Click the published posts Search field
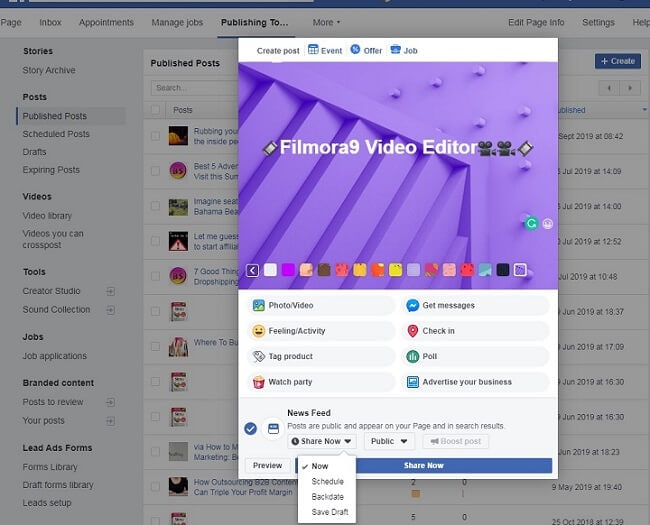The image size is (650, 525). (x=195, y=88)
